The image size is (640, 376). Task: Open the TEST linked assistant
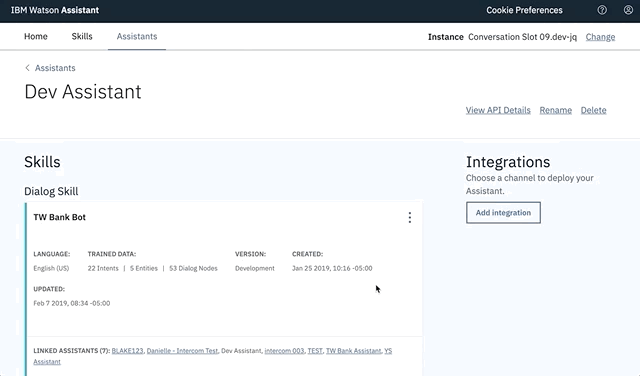315,351
